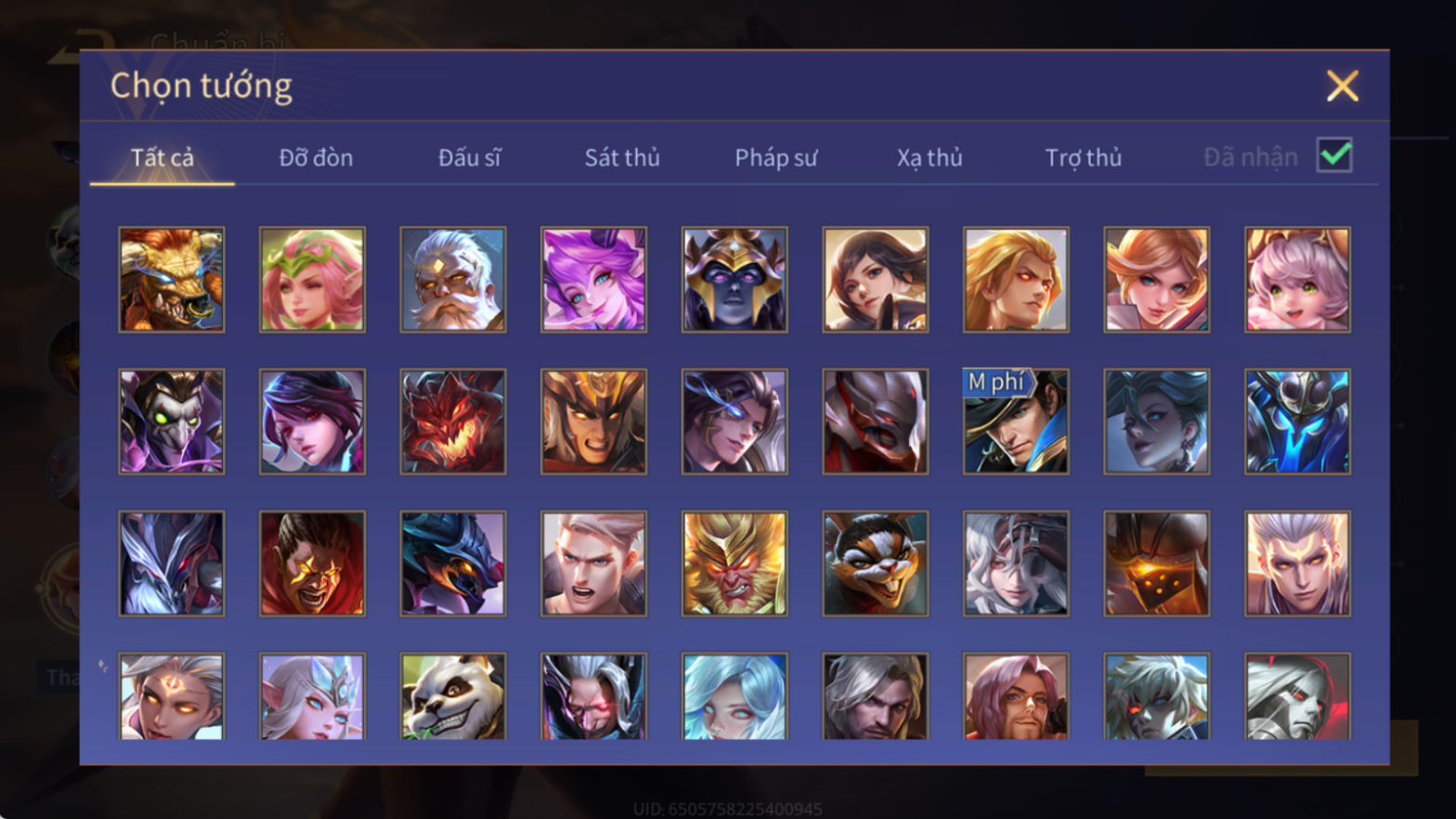The height and width of the screenshot is (819, 1456).
Task: Toggle the Đã nhận checkbox
Action: 1334,155
